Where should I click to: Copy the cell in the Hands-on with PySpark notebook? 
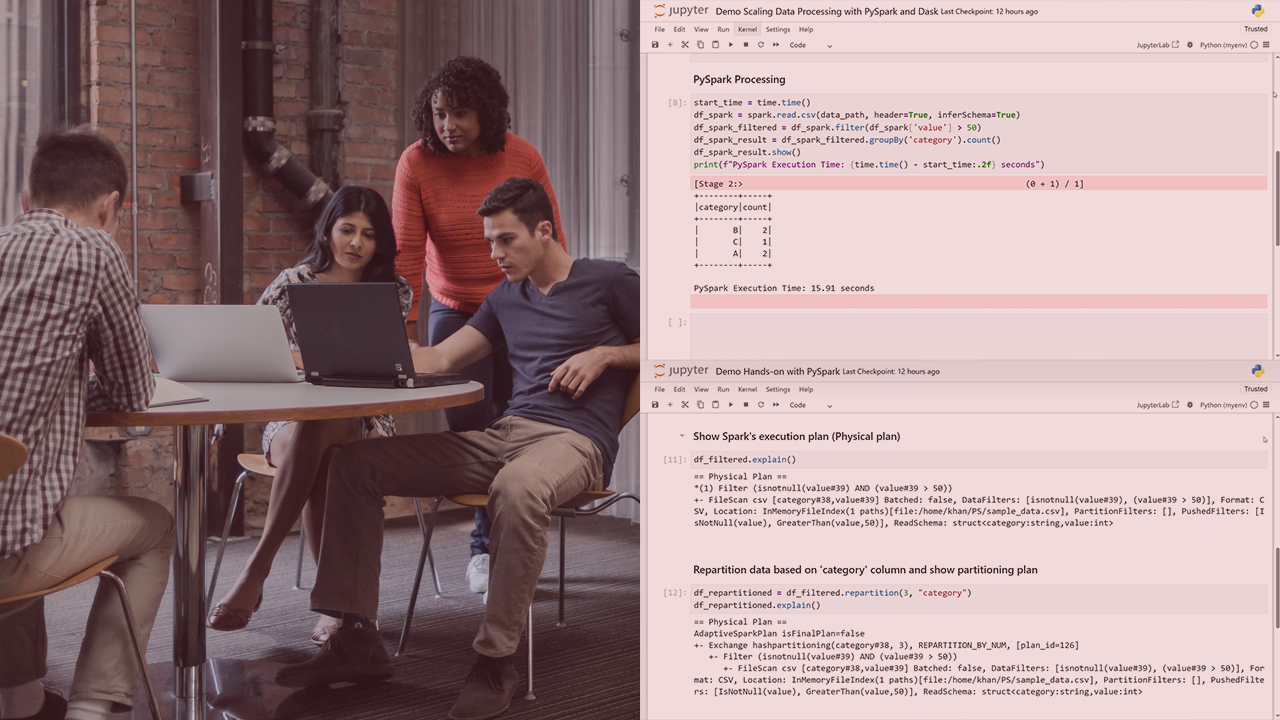700,405
